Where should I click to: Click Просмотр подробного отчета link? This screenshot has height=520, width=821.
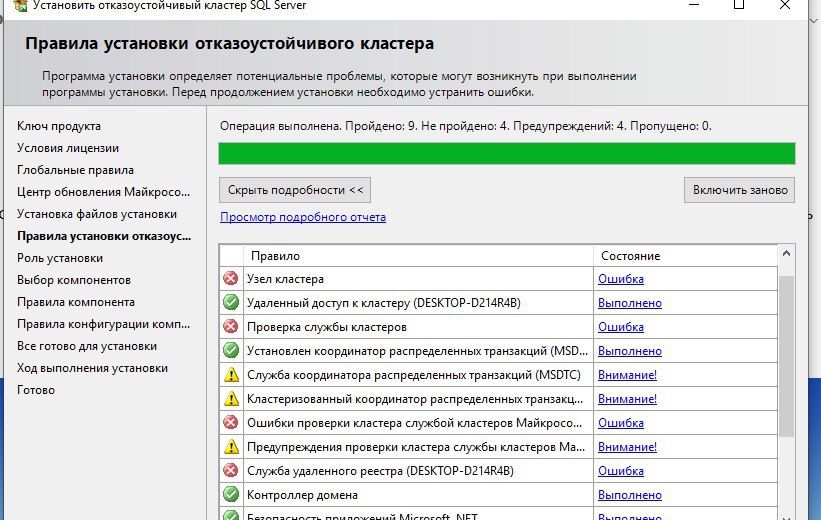click(303, 217)
